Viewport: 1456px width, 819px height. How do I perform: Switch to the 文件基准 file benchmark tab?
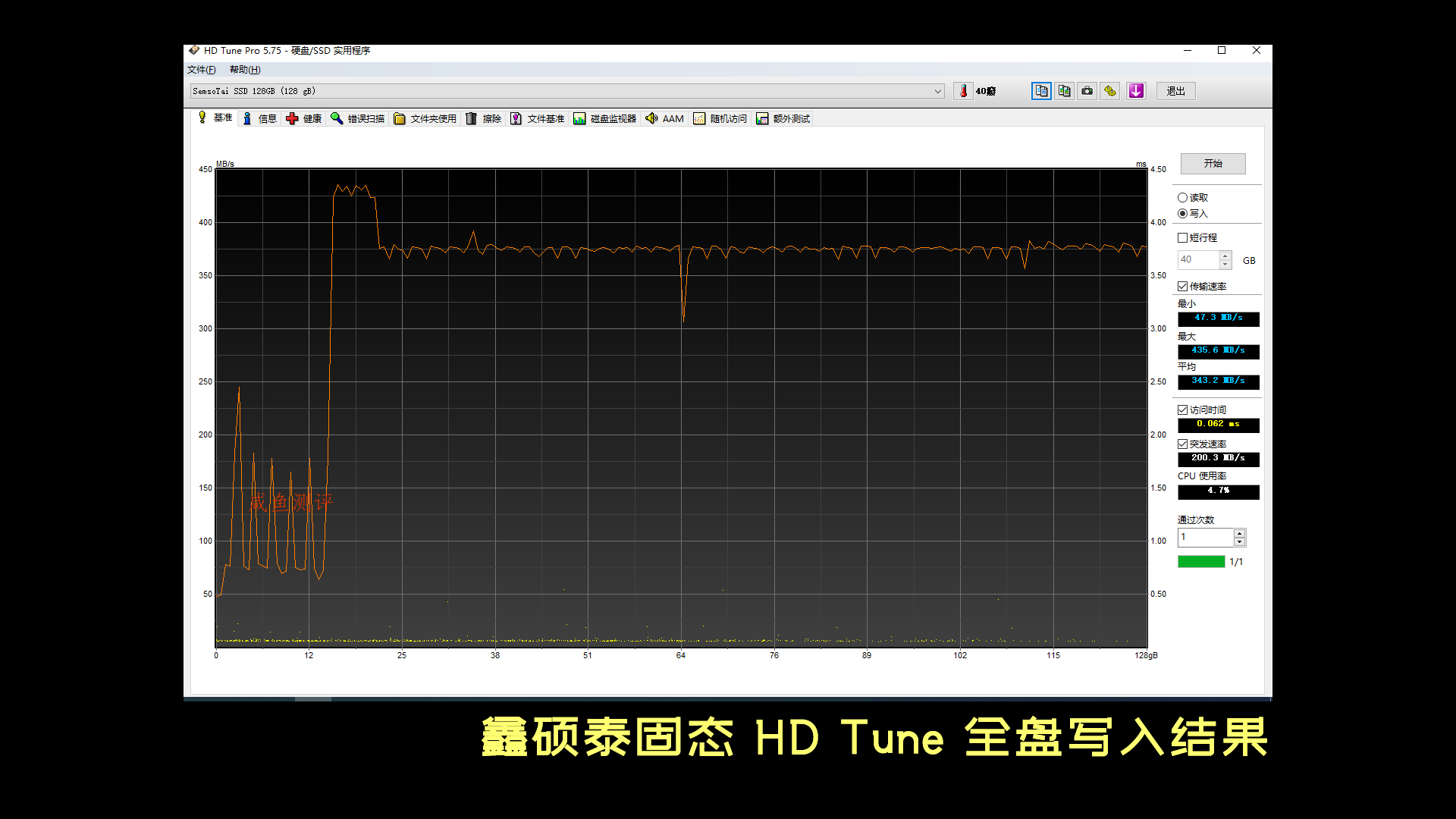click(x=538, y=118)
